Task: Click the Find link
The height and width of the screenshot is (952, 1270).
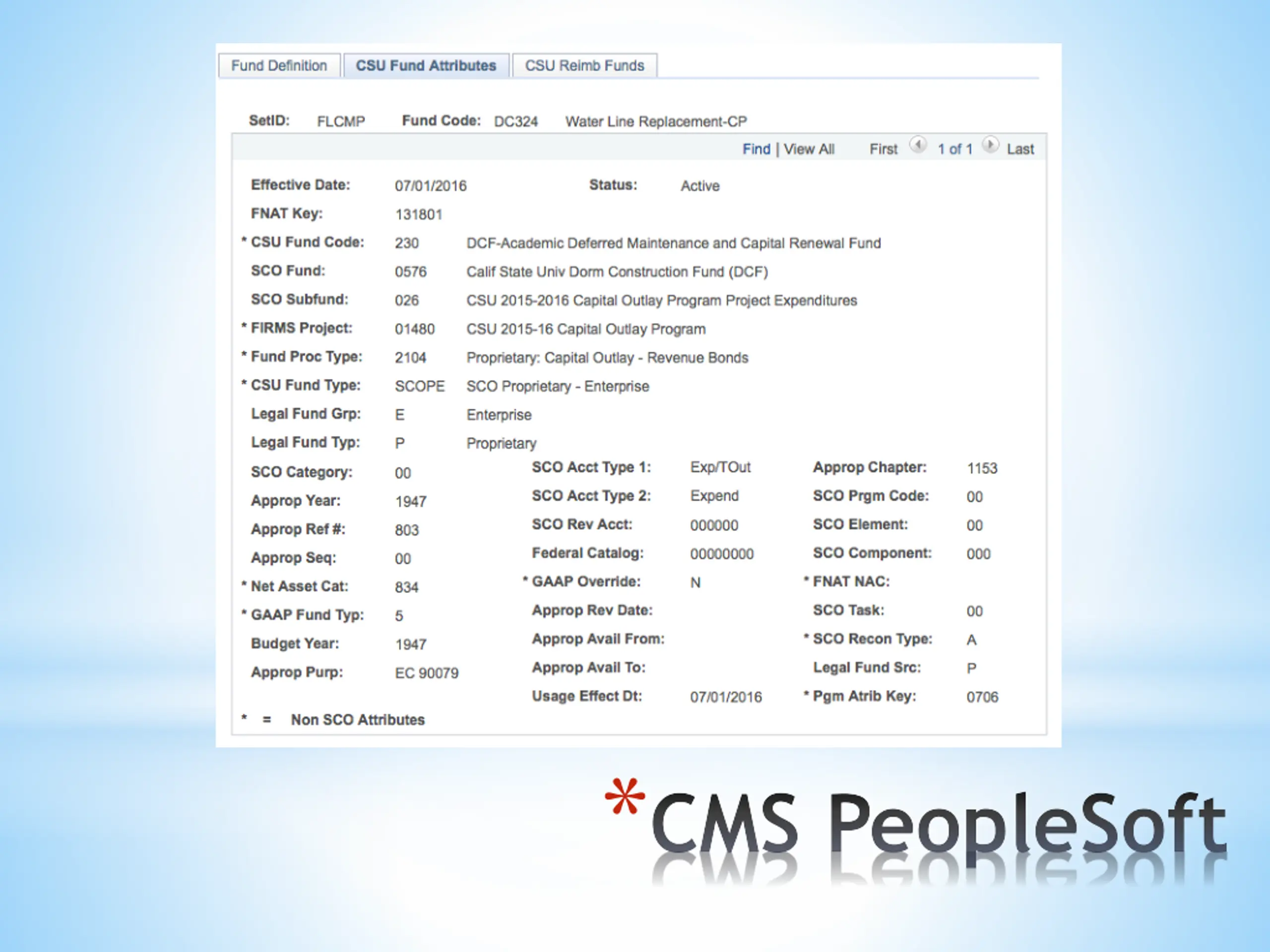Action: tap(756, 149)
